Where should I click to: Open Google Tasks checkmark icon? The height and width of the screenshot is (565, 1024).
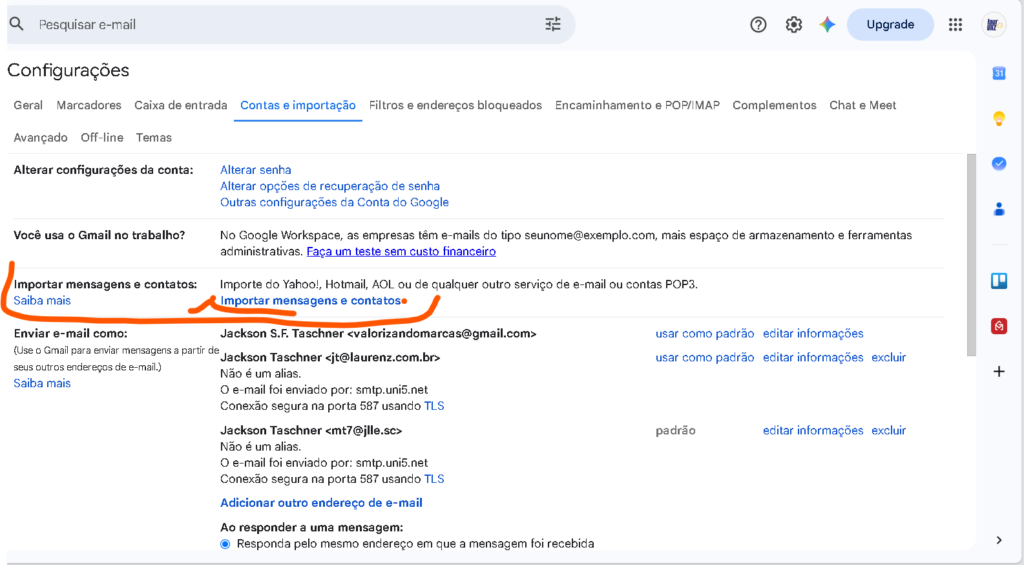pos(999,163)
